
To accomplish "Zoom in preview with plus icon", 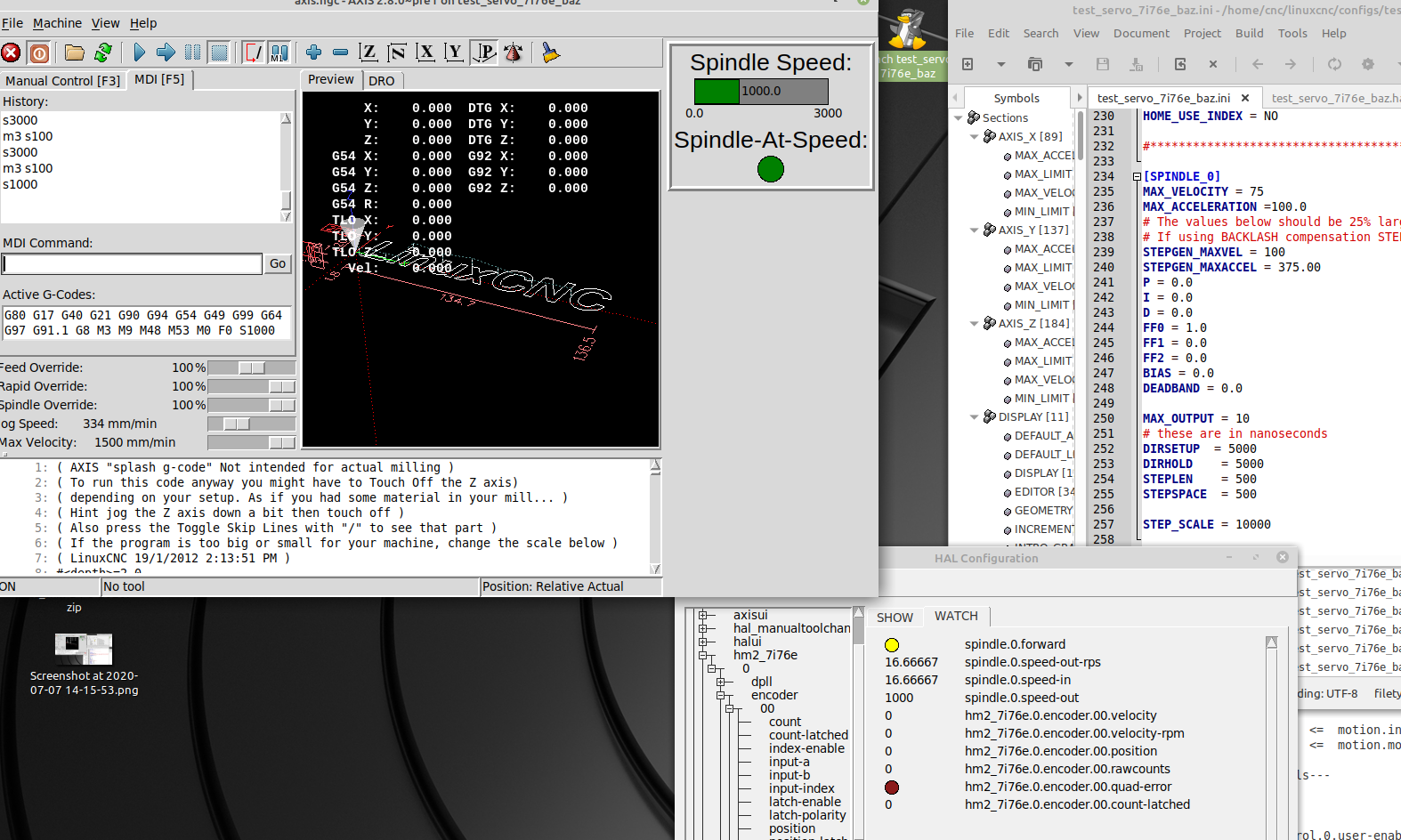I will (313, 53).
